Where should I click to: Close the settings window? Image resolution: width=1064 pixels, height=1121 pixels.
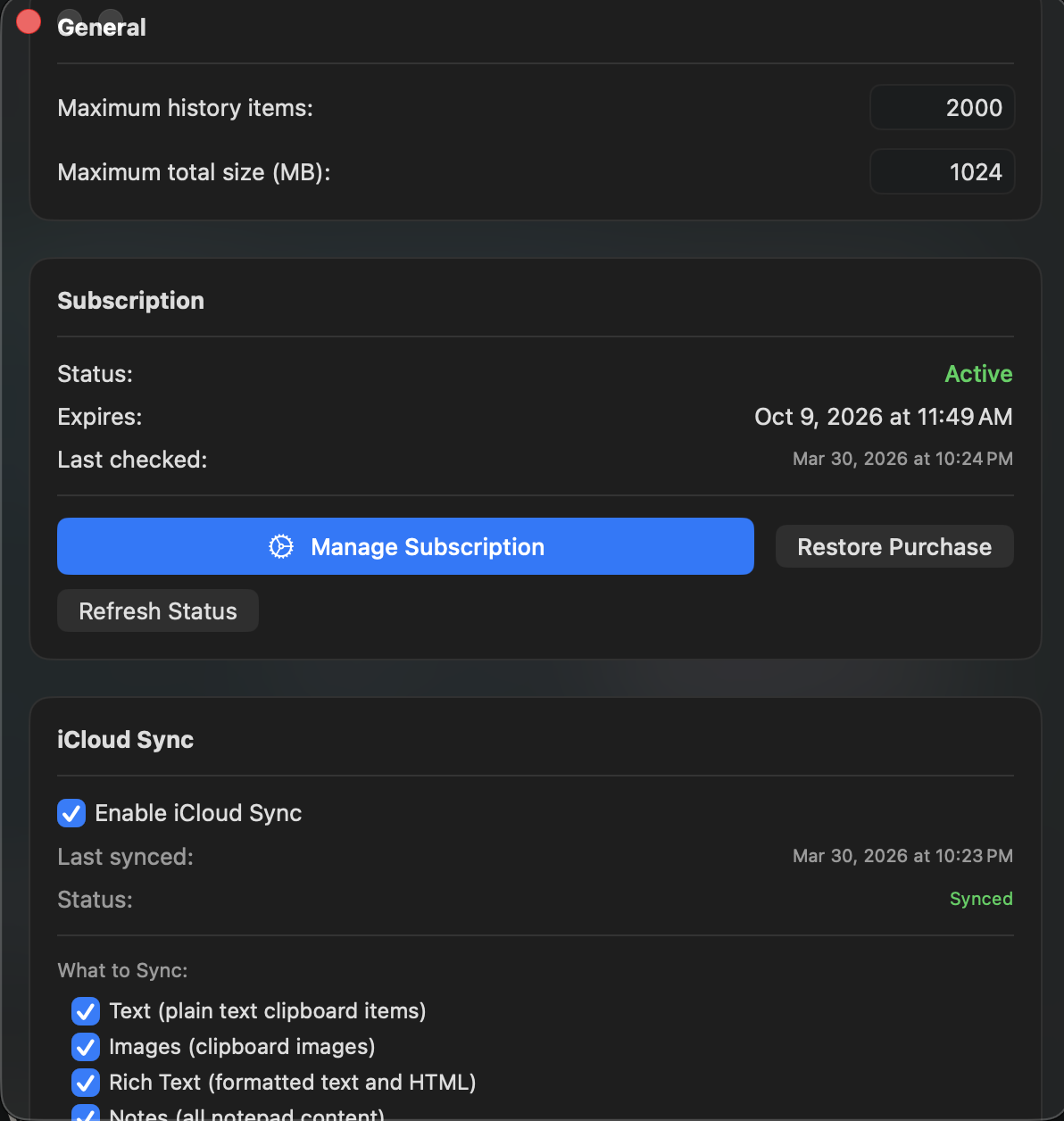(28, 21)
